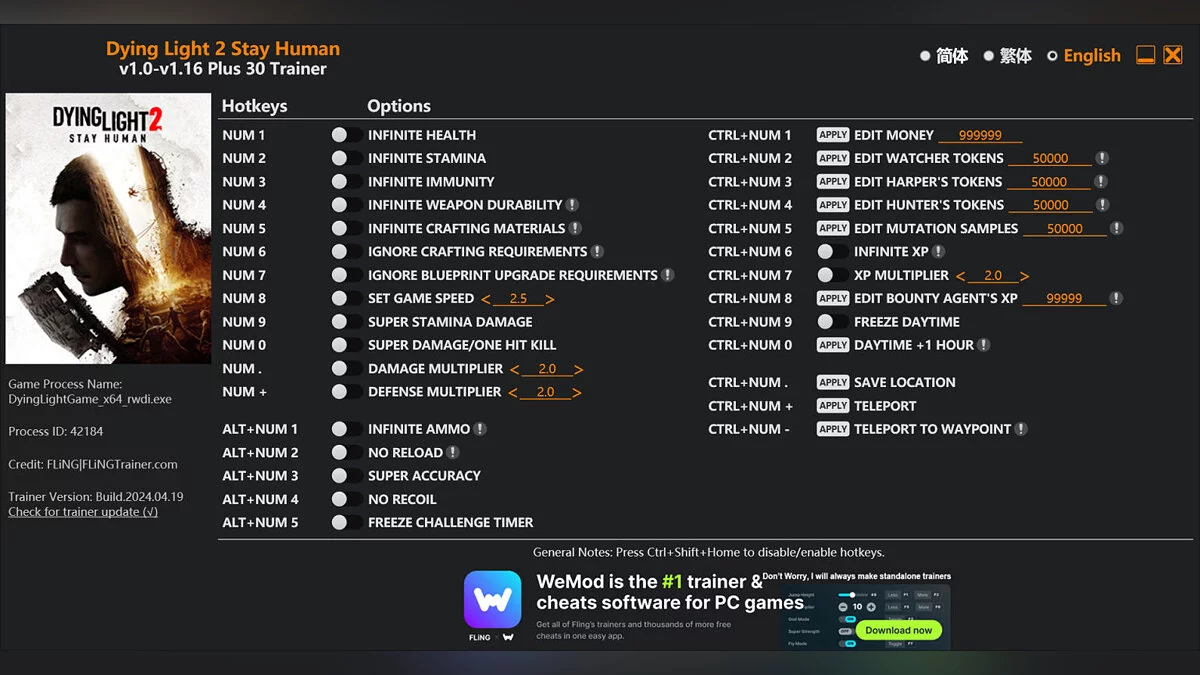Open Check for trainer update link
This screenshot has height=675, width=1200.
pyautogui.click(x=83, y=512)
